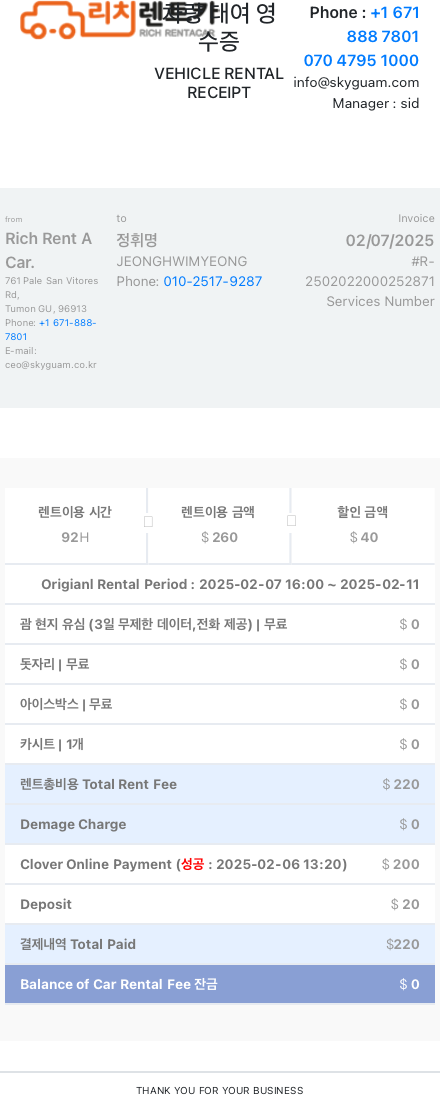Click the Original Rental Period row

tap(220, 584)
